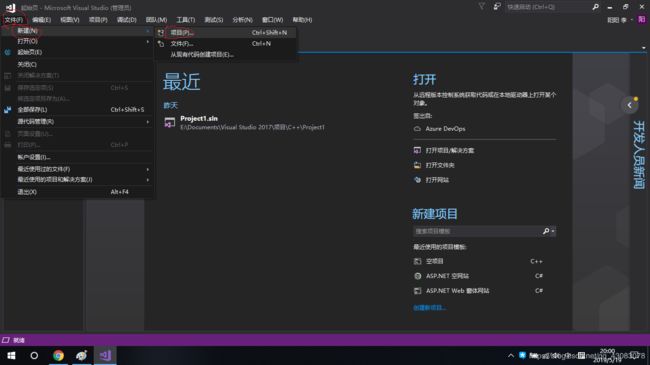Screen dimensions: 650x365
Task: Open the 团队(M) menu
Action: coord(156,20)
